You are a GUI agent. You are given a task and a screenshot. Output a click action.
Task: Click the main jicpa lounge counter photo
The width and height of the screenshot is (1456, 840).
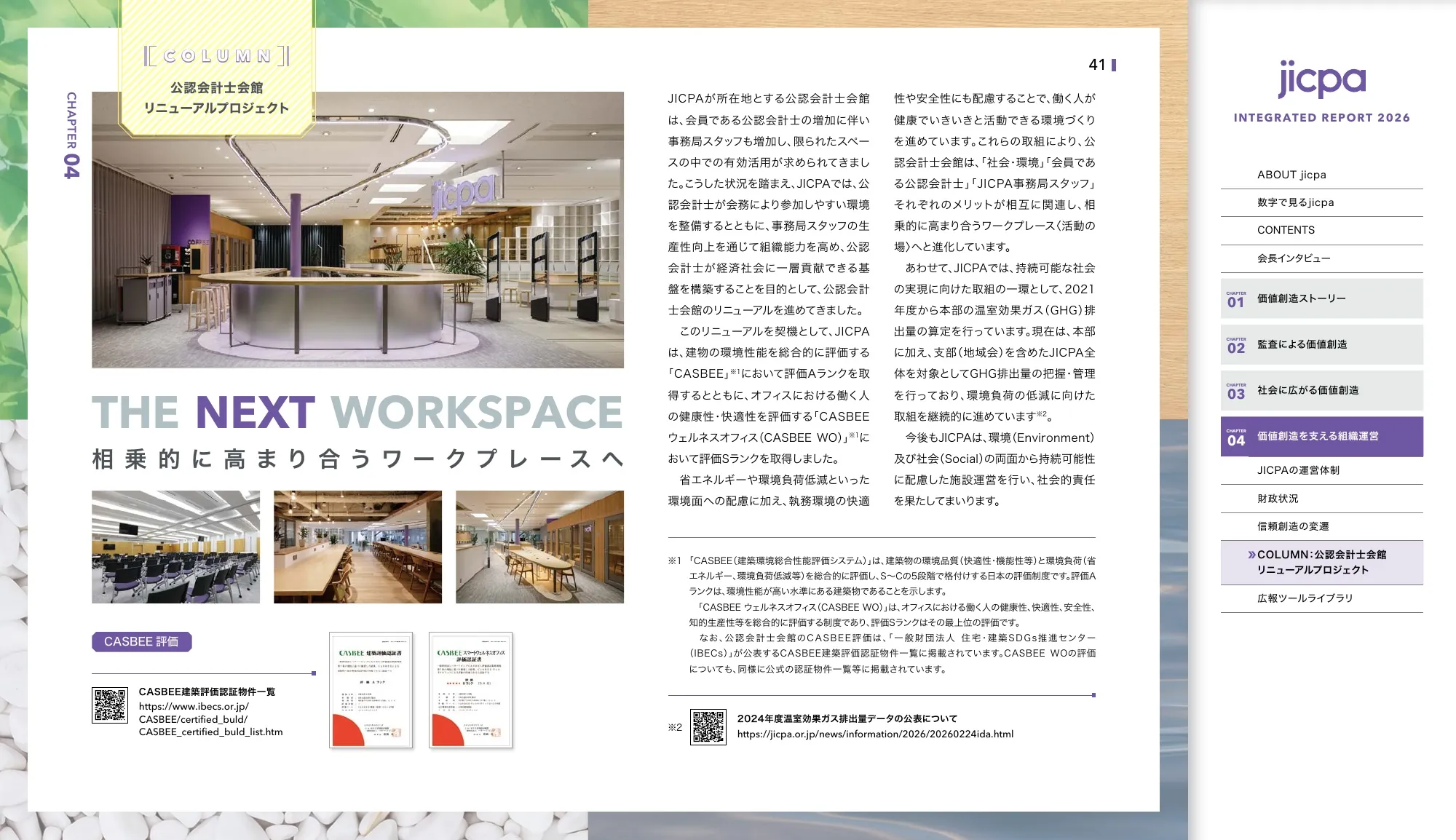[x=357, y=230]
